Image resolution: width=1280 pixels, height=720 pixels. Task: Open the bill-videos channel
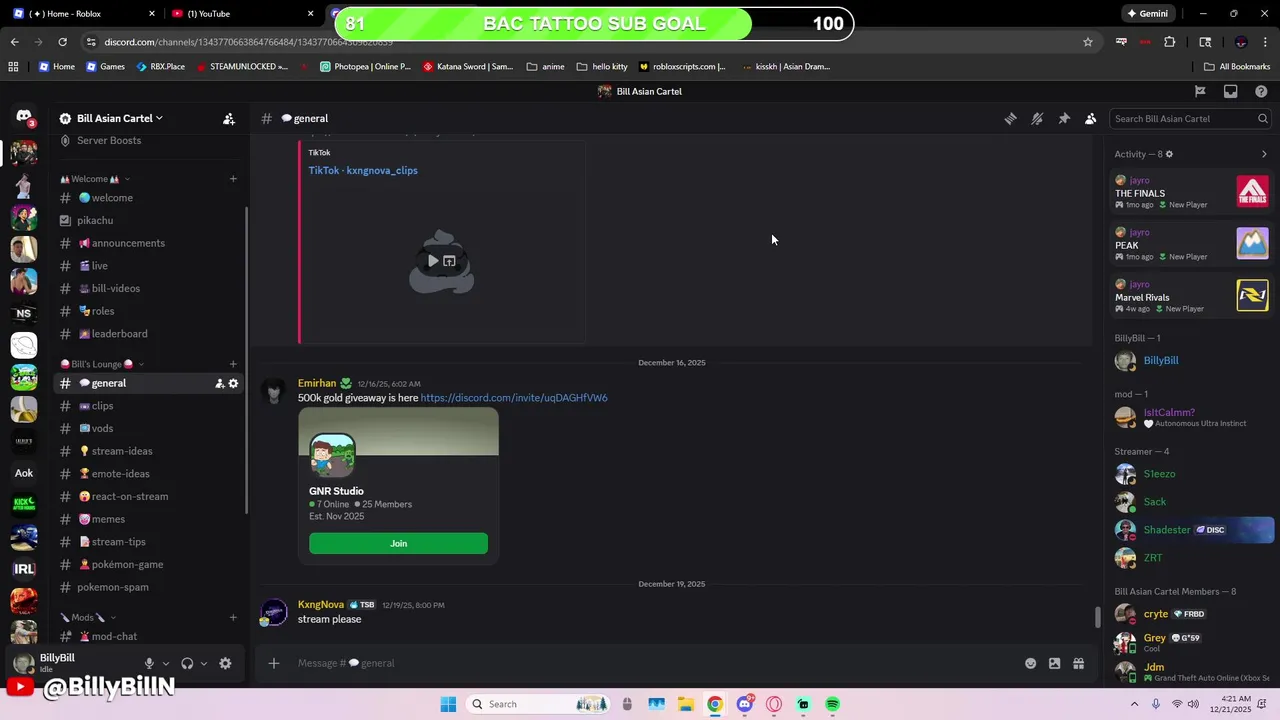(x=148, y=288)
